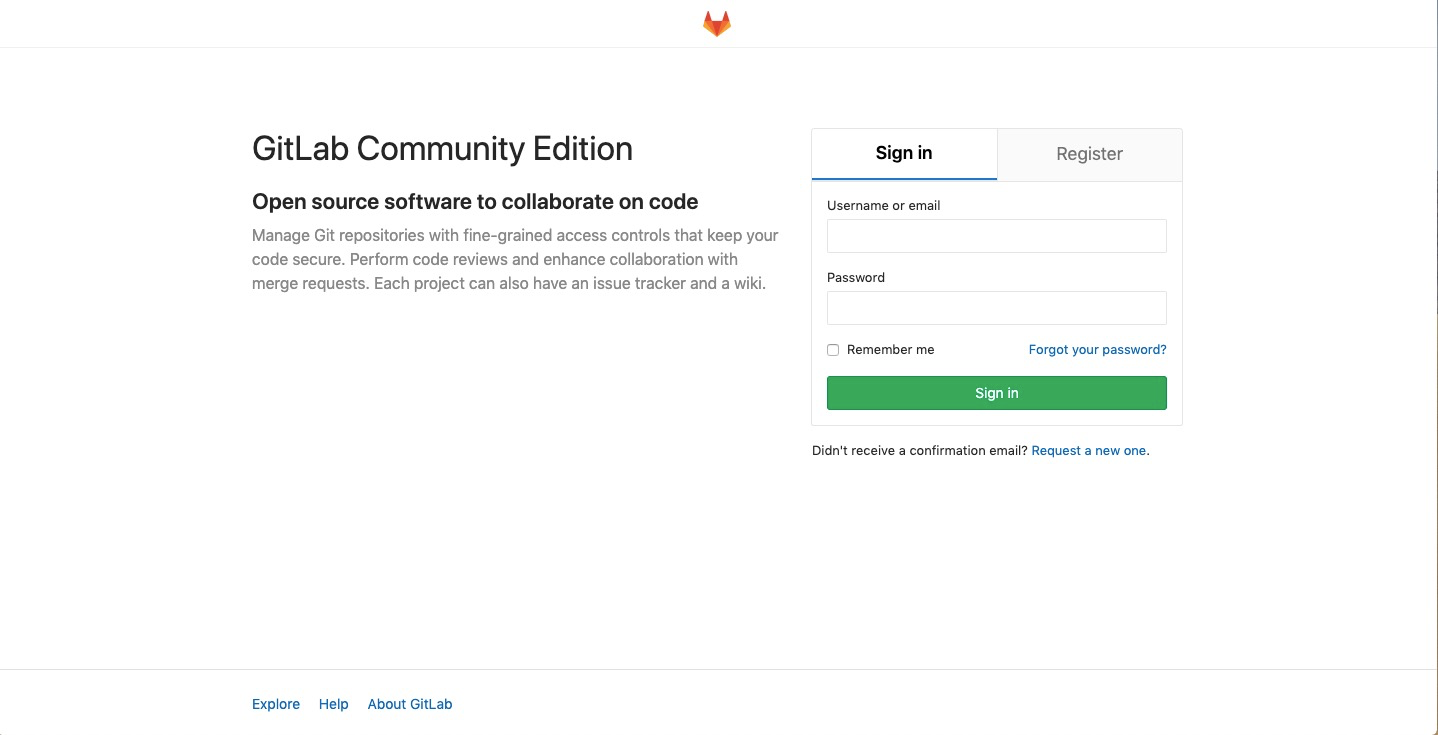Image resolution: width=1438 pixels, height=735 pixels.
Task: Focus the Password input field
Action: (x=996, y=308)
